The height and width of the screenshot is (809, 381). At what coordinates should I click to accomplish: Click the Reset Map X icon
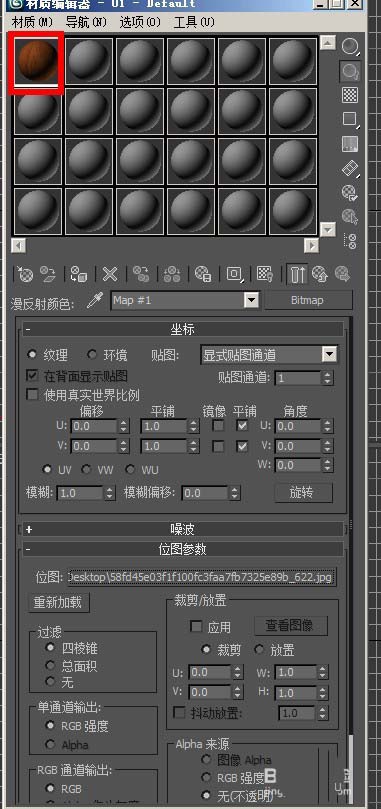pyautogui.click(x=109, y=273)
